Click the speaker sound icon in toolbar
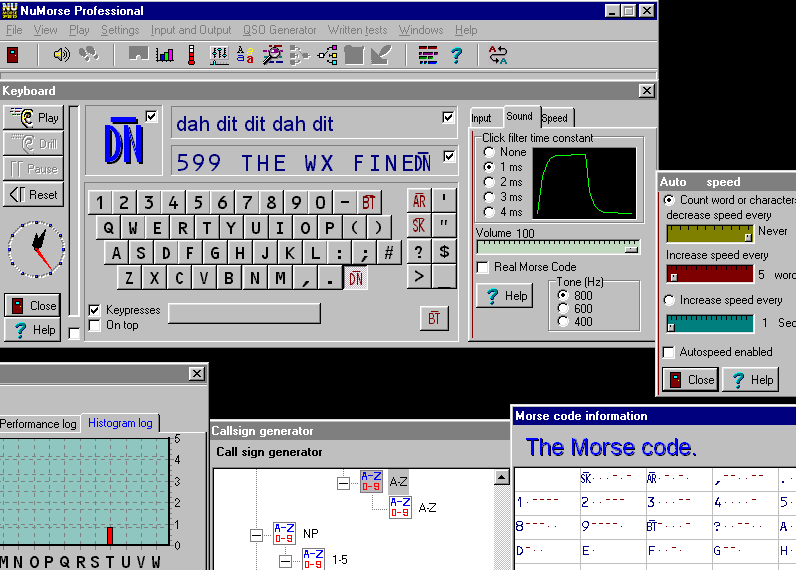 62,55
